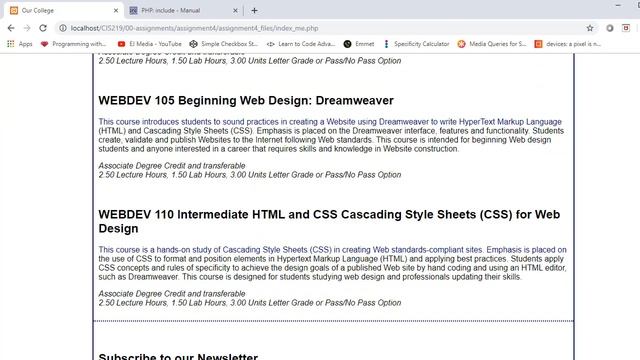The height and width of the screenshot is (360, 640).
Task: Reload the current page
Action: click(x=43, y=28)
